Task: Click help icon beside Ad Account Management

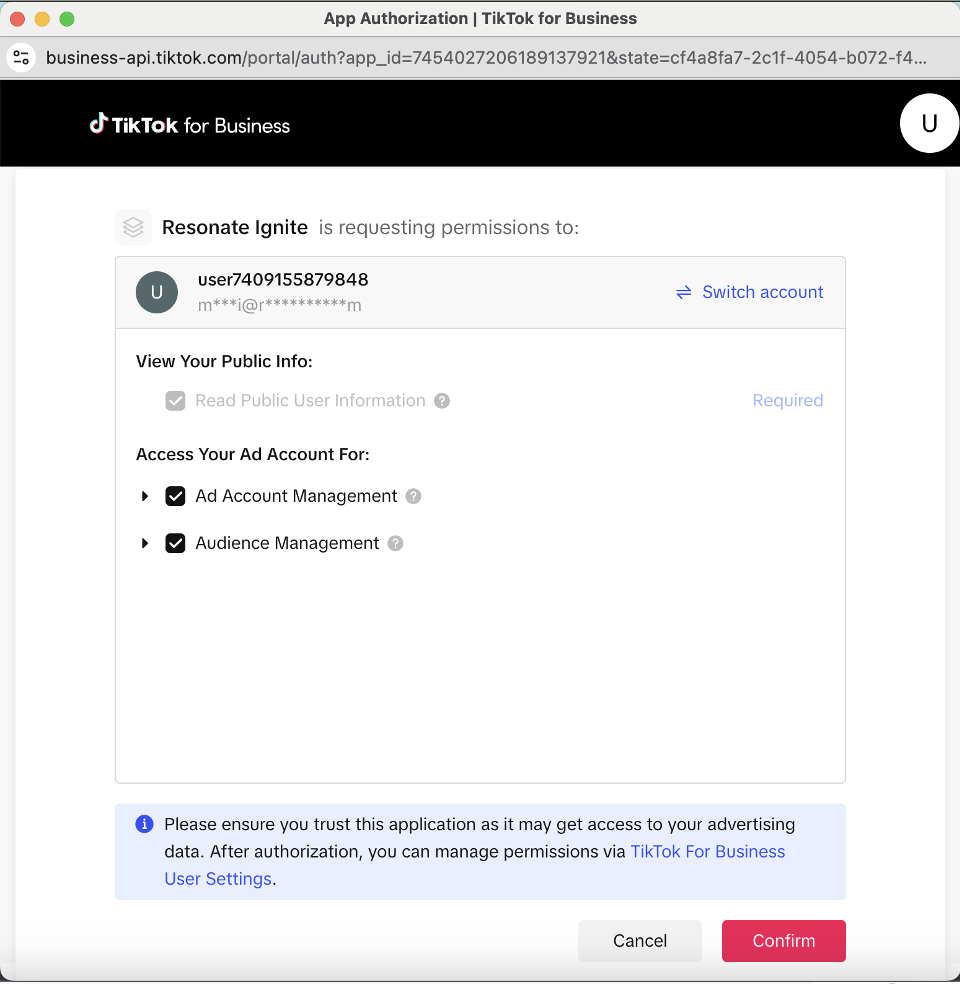Action: [413, 496]
